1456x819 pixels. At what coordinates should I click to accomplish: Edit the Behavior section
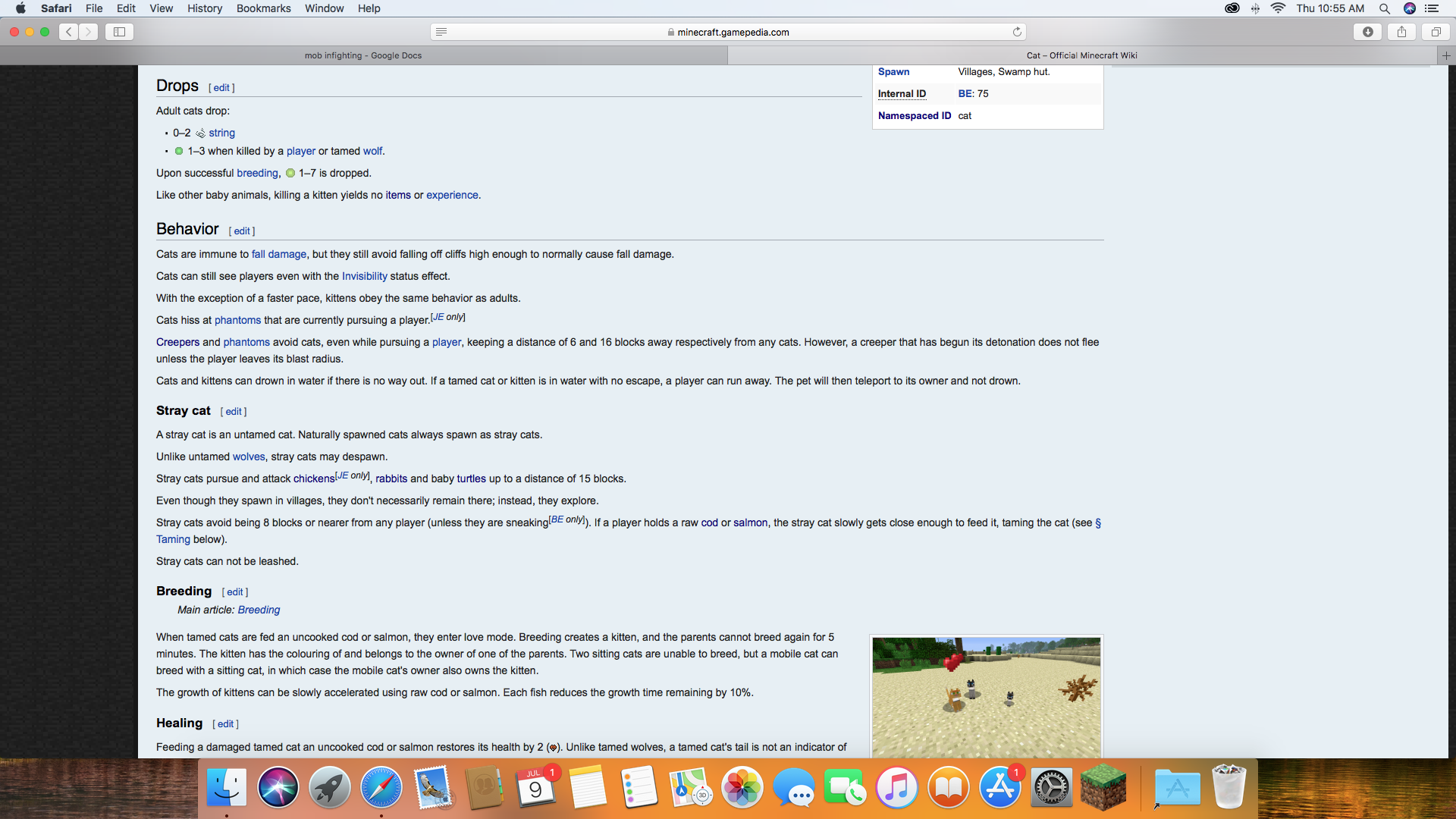[242, 231]
